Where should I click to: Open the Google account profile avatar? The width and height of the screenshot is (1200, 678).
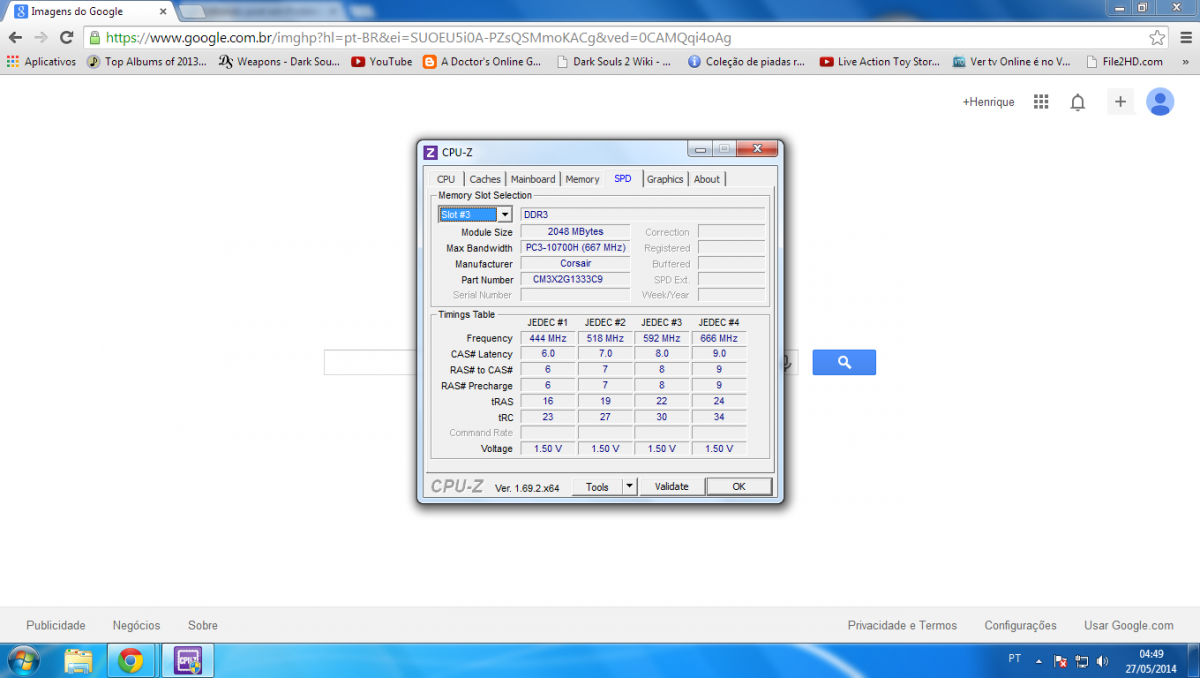pos(1160,102)
